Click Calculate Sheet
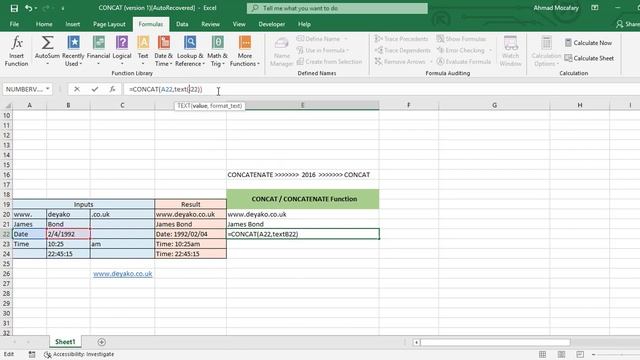The image size is (640, 360). (x=589, y=58)
